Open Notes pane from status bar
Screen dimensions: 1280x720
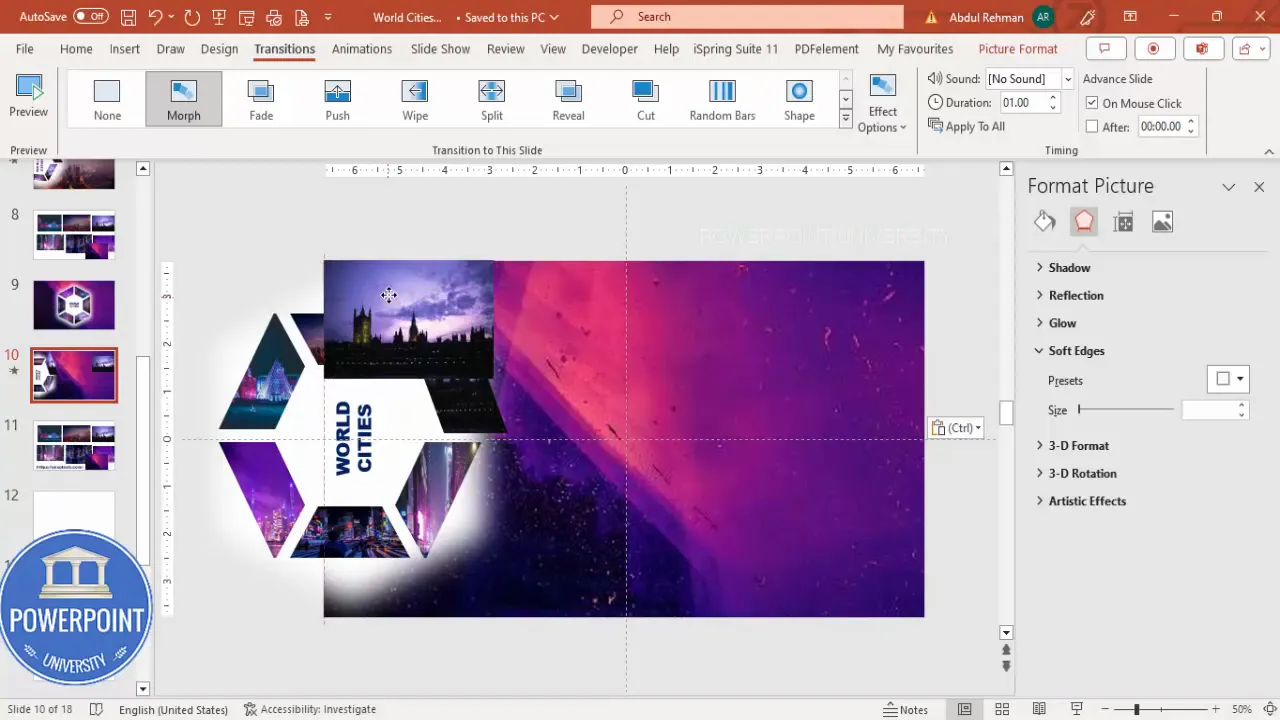pos(906,709)
